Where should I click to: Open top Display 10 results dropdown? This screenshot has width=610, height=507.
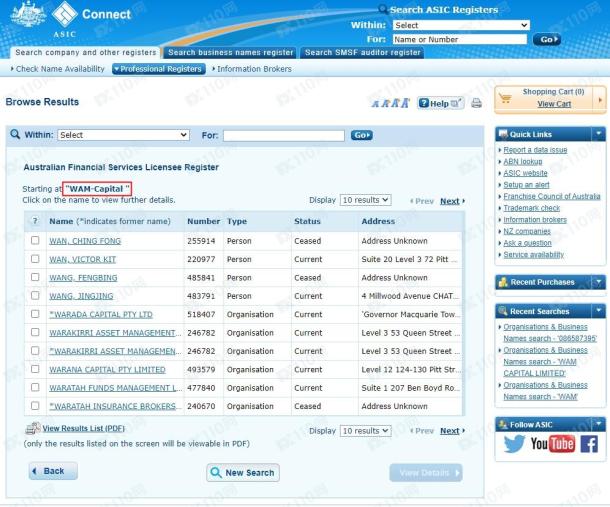point(365,200)
